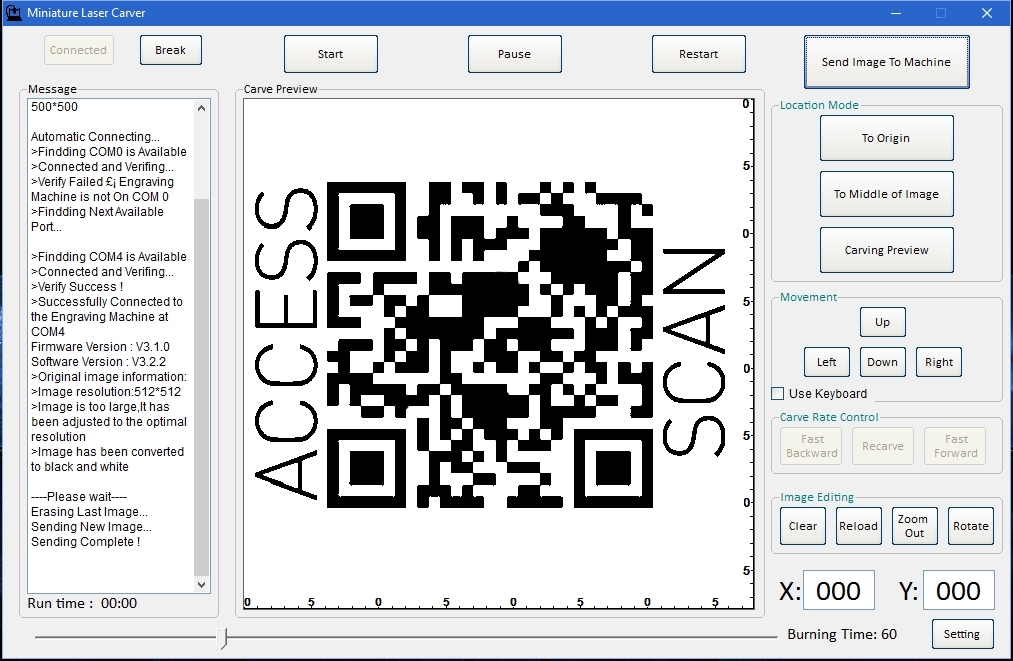
Task: Click the 'Burning Time: 60' label
Action: [x=842, y=635]
